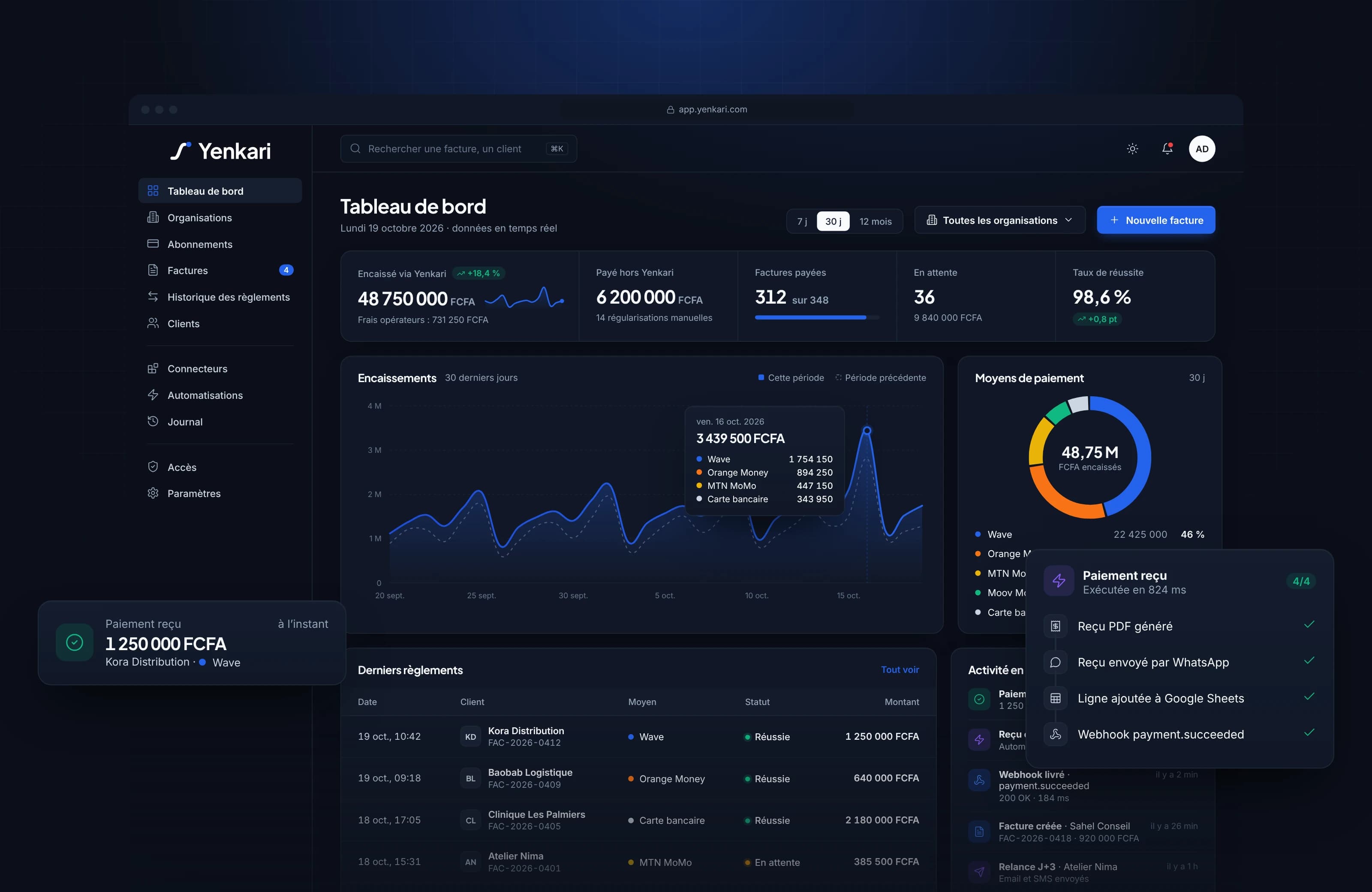Viewport: 1372px width, 892px height.
Task: Open Tableau de bord in sidebar
Action: click(220, 191)
